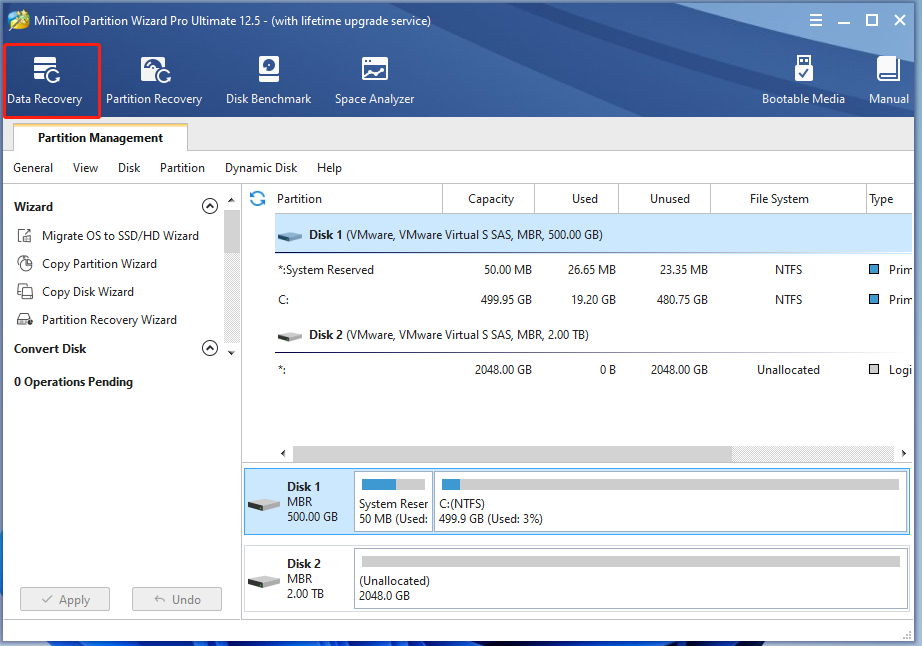Click the Partition column header
This screenshot has height=646, width=922.
358,199
